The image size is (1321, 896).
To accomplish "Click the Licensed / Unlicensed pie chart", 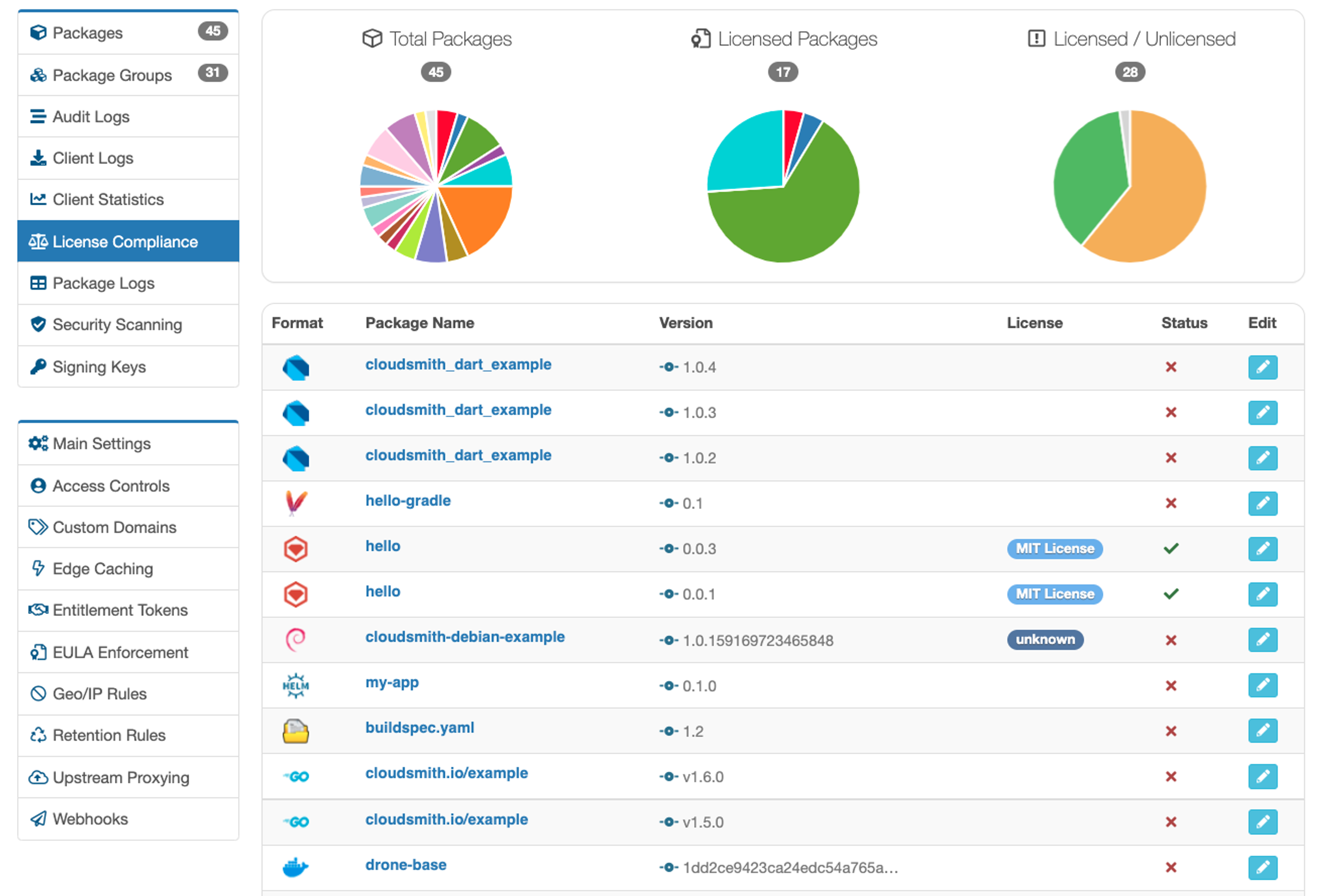I will pos(1130,186).
